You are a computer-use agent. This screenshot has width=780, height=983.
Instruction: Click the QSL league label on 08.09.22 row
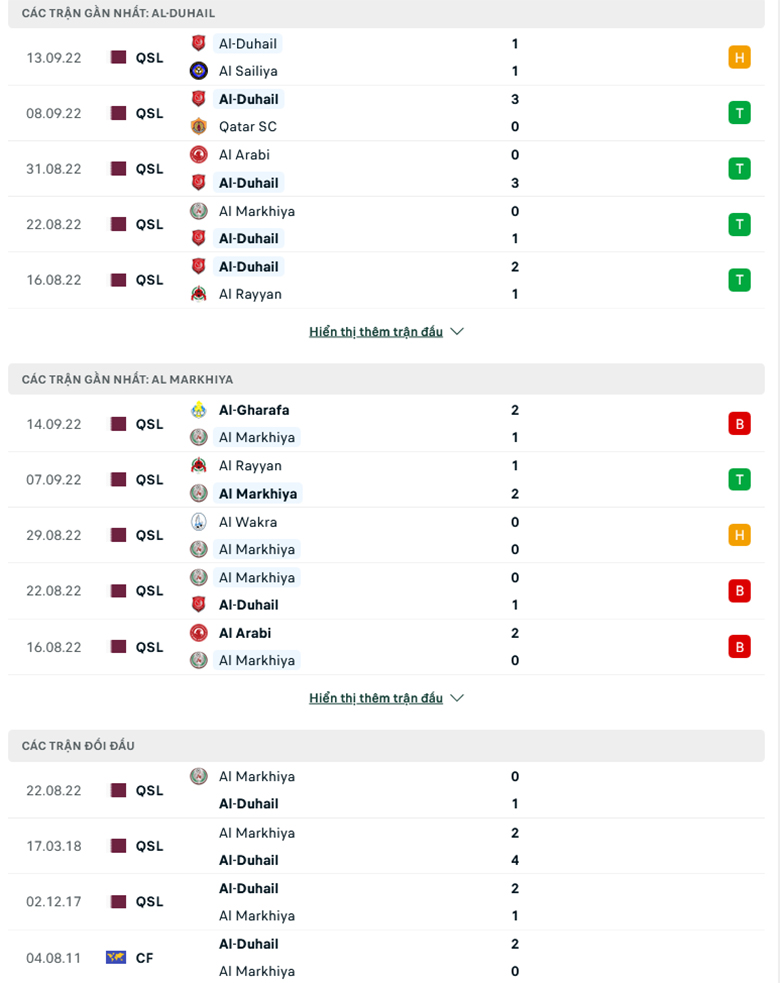coord(149,113)
